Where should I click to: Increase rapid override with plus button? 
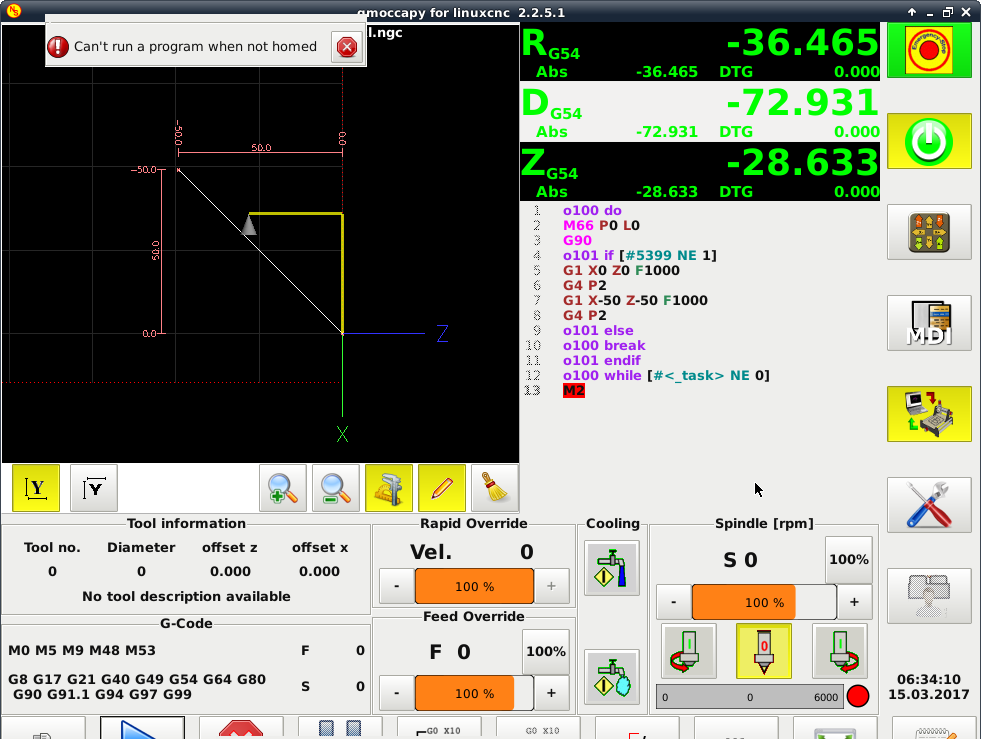click(551, 586)
